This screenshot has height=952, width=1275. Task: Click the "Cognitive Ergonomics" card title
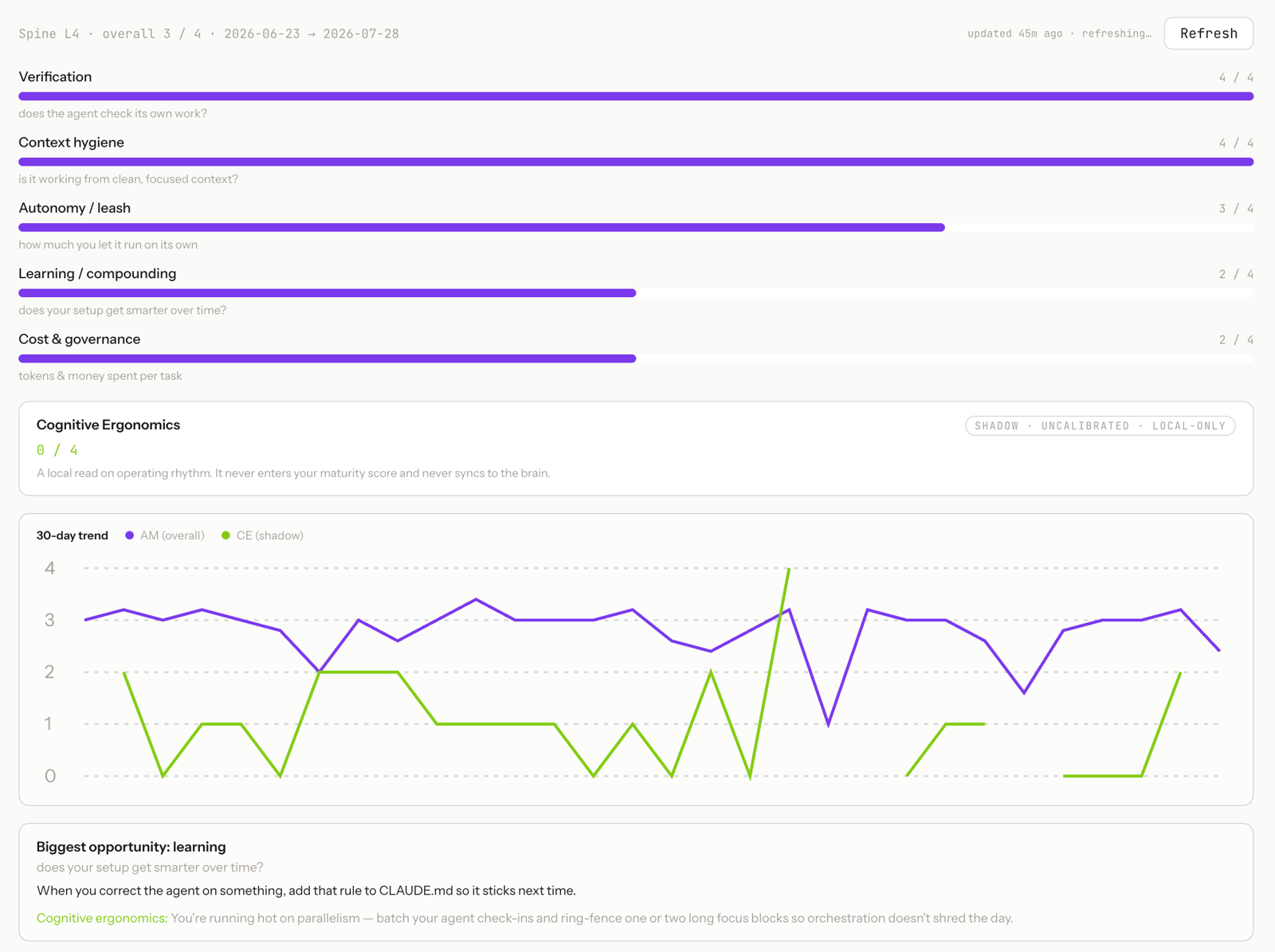pos(108,425)
